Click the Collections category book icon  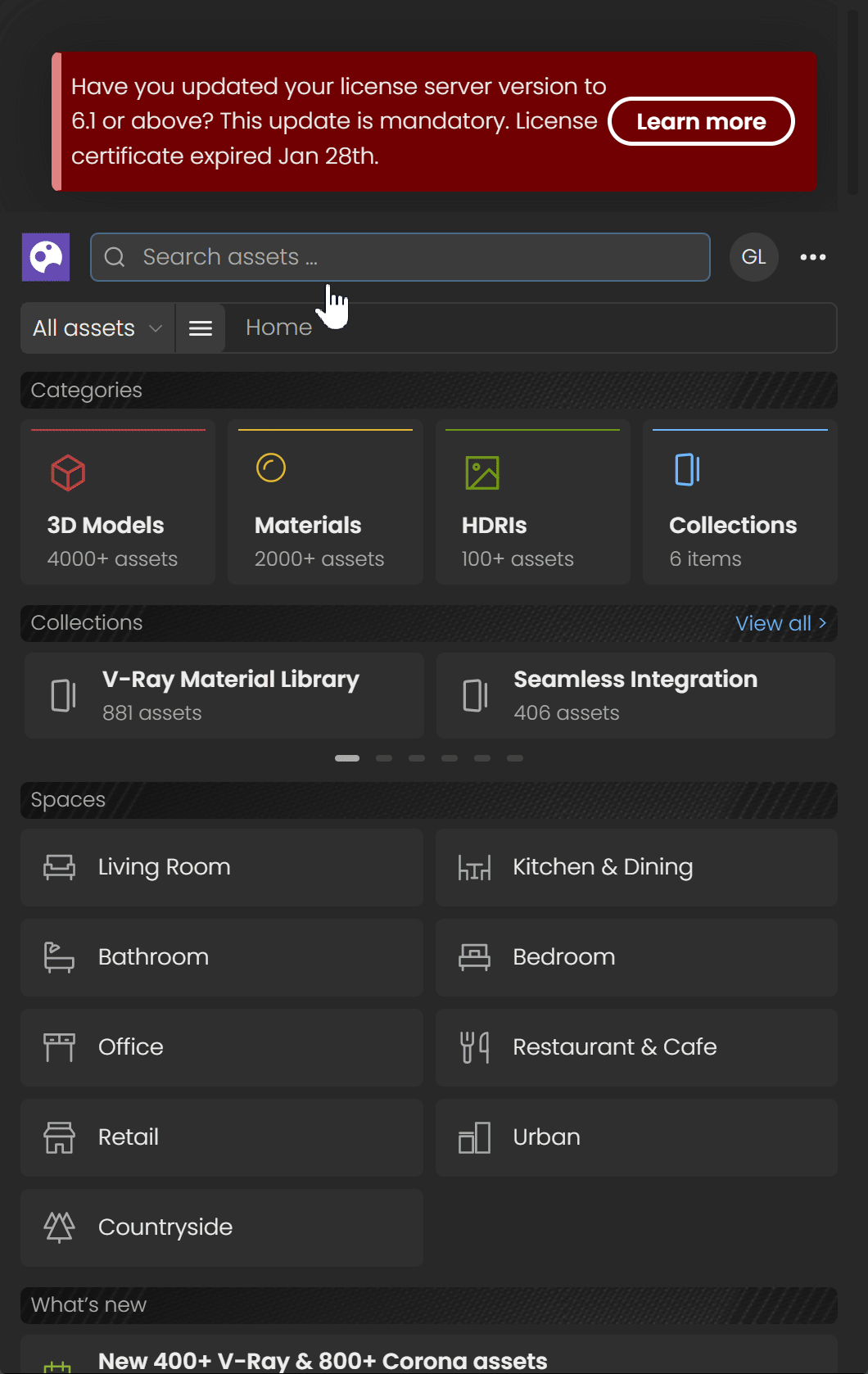[x=687, y=469]
